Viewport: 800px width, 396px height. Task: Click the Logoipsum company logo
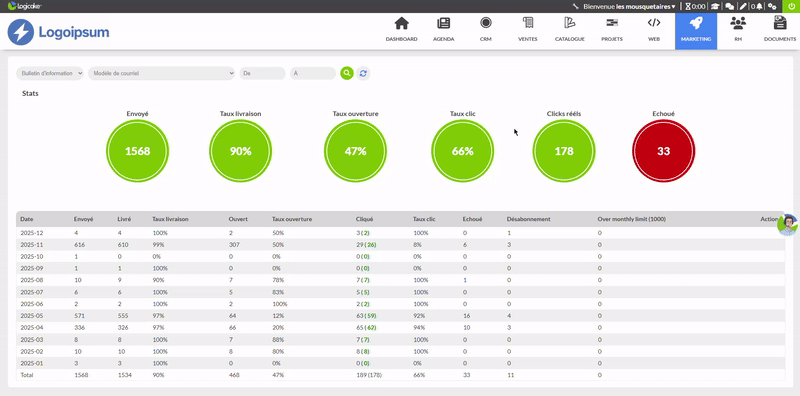58,32
